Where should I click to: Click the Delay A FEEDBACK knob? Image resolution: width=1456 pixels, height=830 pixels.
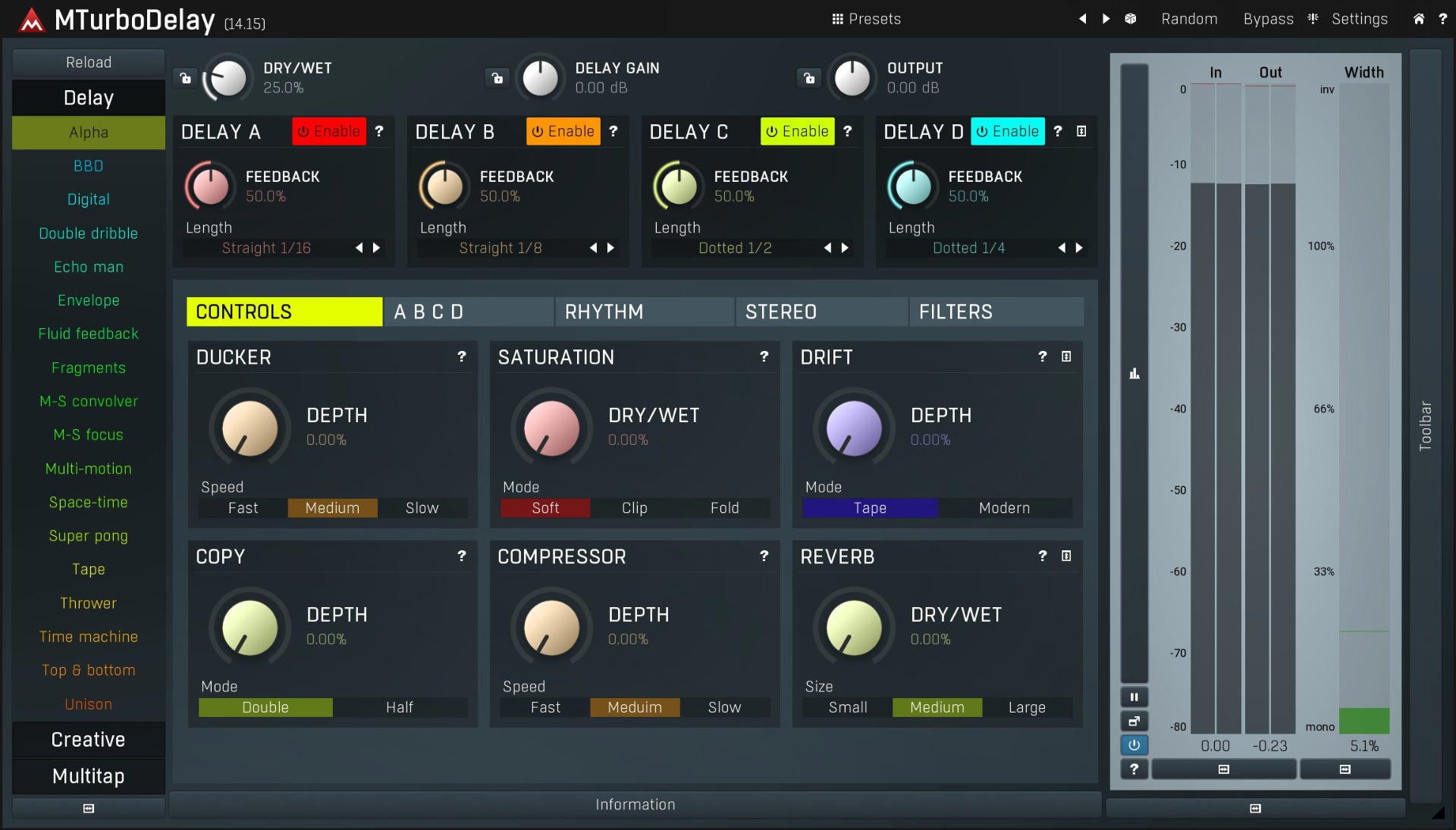(x=210, y=186)
